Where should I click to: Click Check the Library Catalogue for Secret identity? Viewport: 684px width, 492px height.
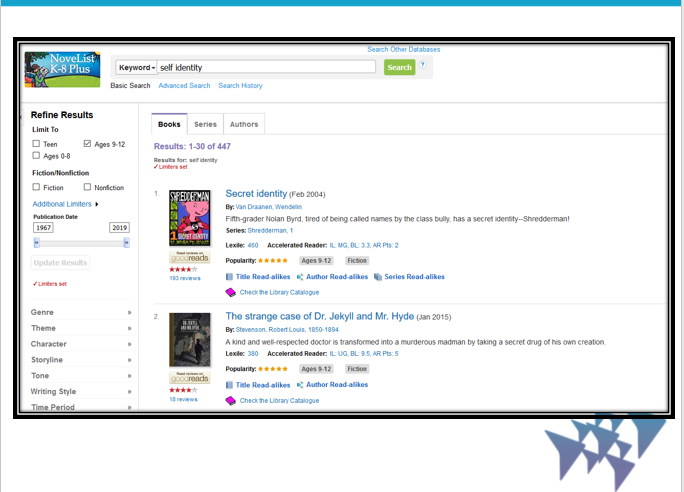coord(279,292)
